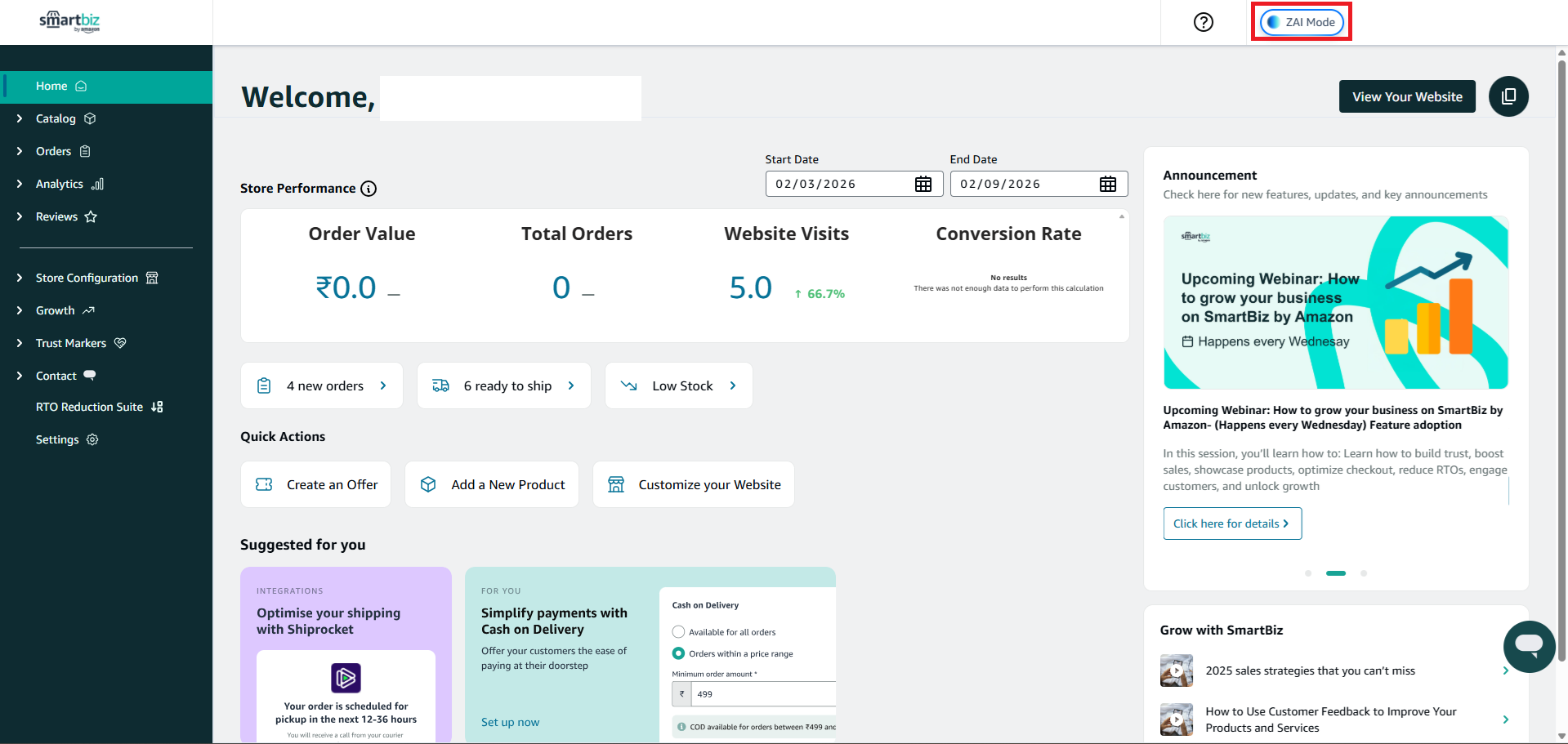Image resolution: width=1568 pixels, height=744 pixels.
Task: Go to the Home menu item
Action: click(51, 86)
